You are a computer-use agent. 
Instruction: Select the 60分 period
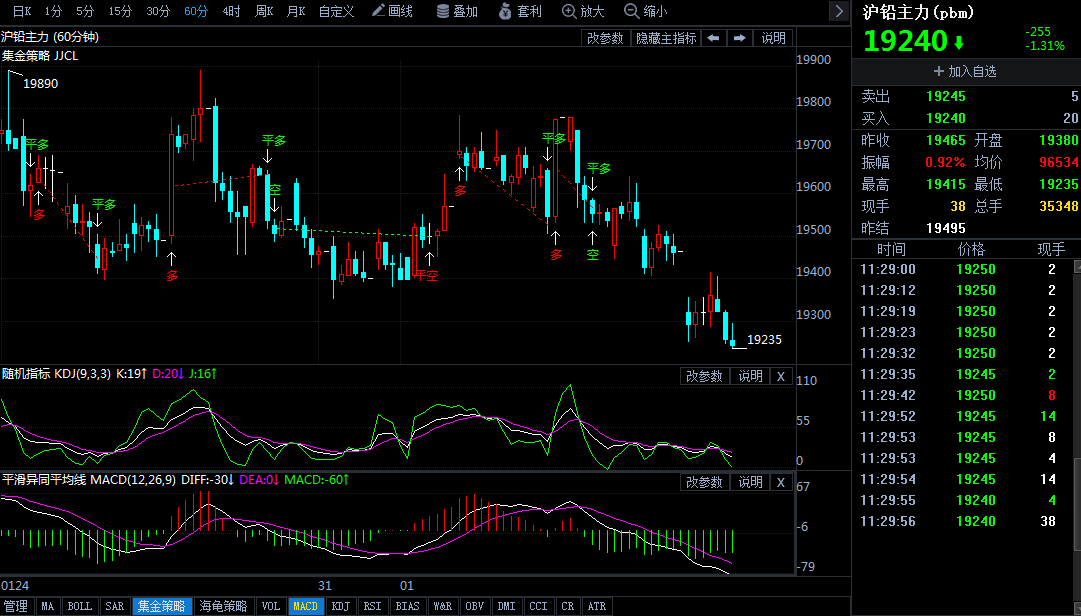click(196, 11)
